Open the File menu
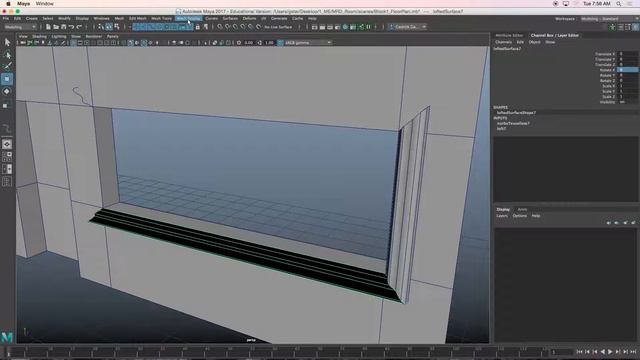Image resolution: width=640 pixels, height=360 pixels. coord(6,18)
